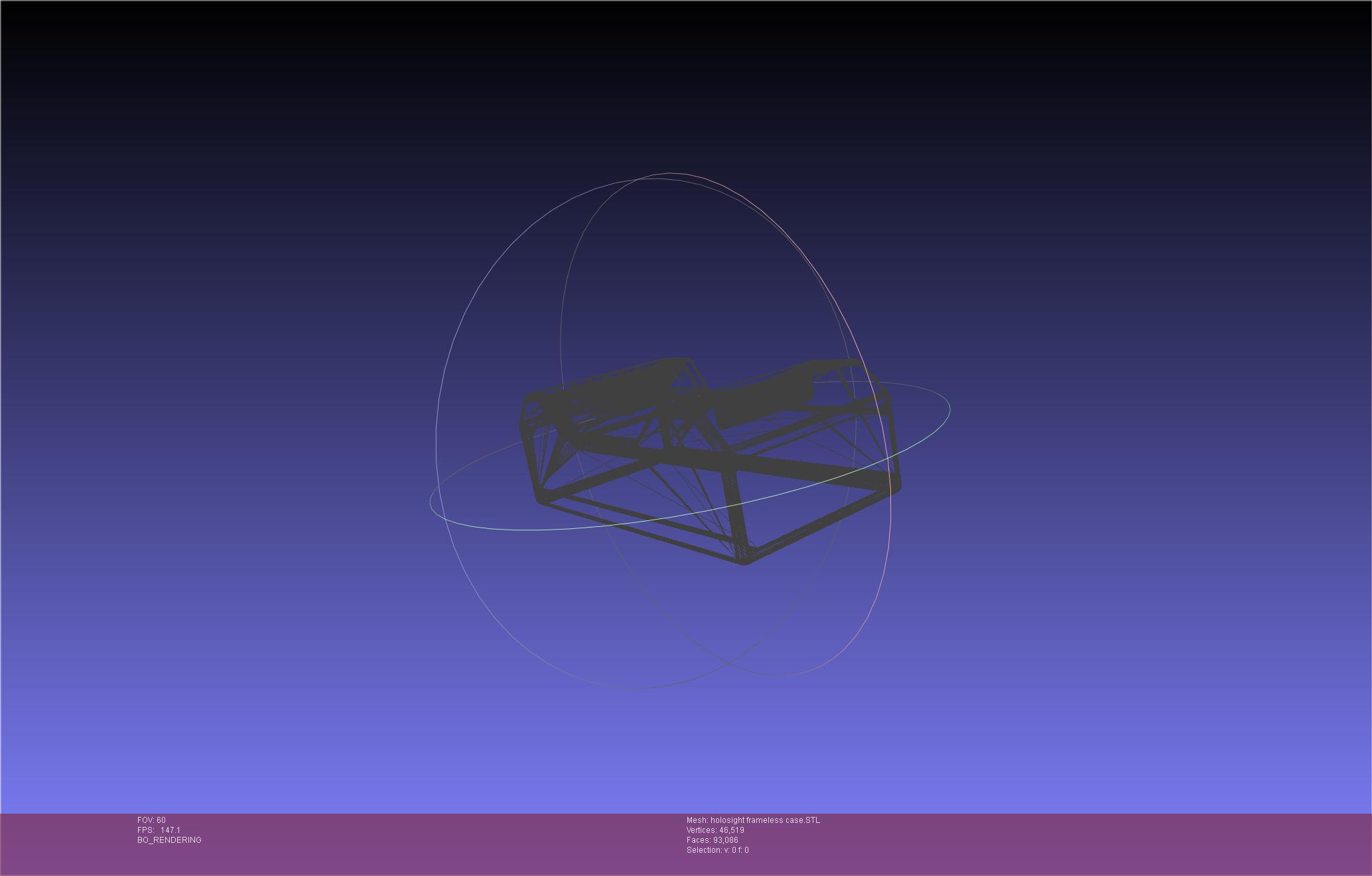Click the Selection: v: 0 f: 0 text

(717, 850)
